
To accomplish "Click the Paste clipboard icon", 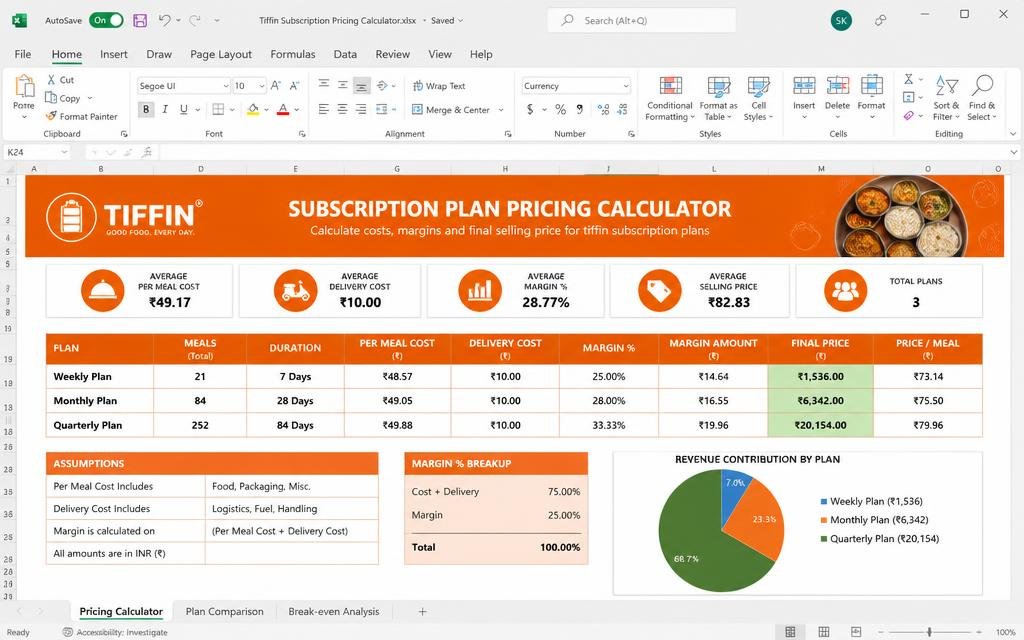I will click(24, 86).
